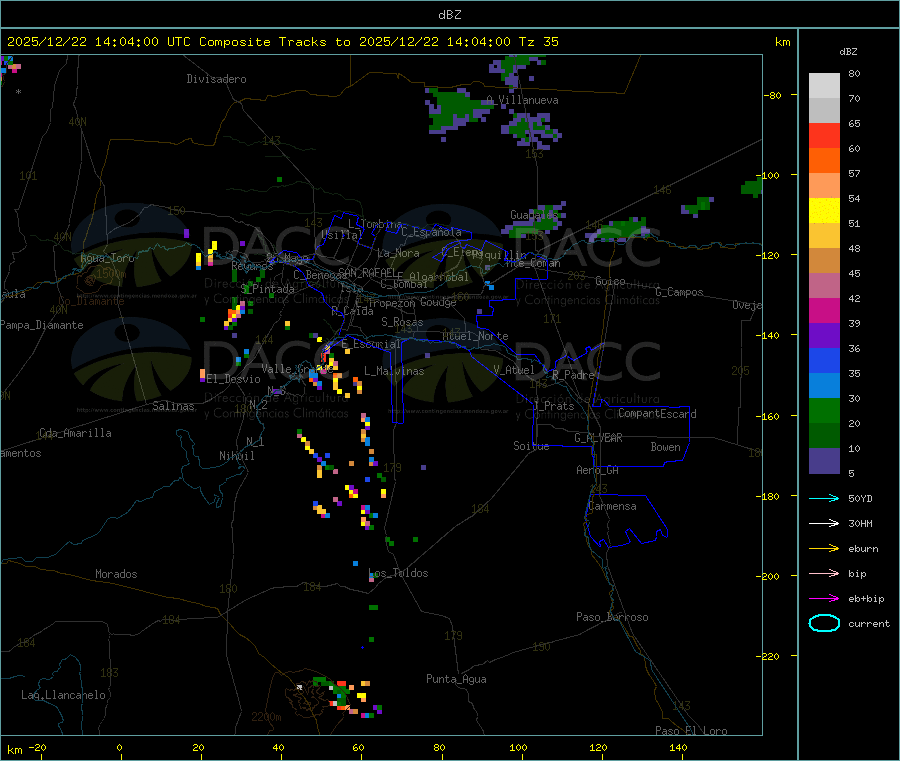
Task: Click the 'El_Desvio' map label
Action: pyautogui.click(x=234, y=379)
